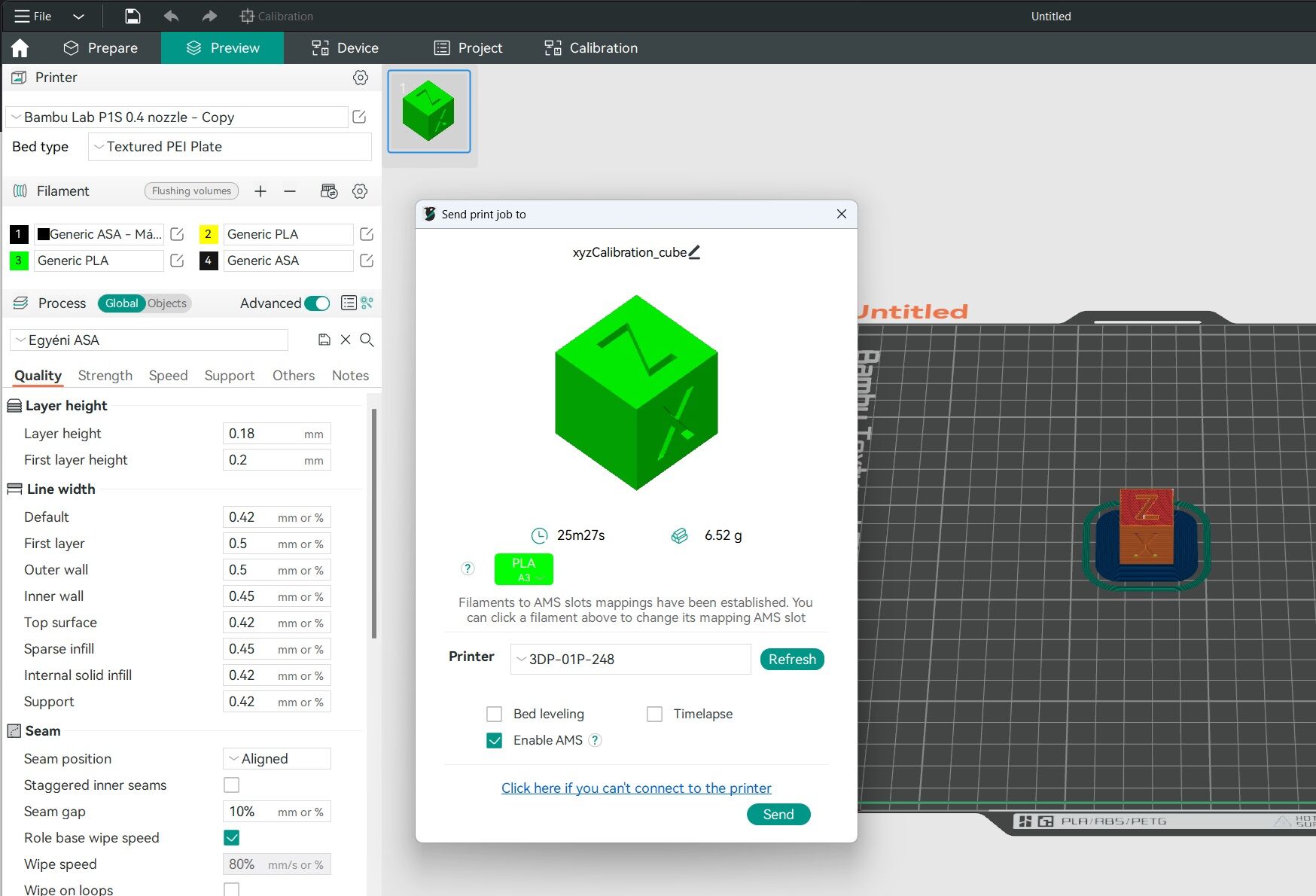The height and width of the screenshot is (896, 1316).
Task: Open filament 1 Generic ASA dropdown
Action: (x=99, y=234)
